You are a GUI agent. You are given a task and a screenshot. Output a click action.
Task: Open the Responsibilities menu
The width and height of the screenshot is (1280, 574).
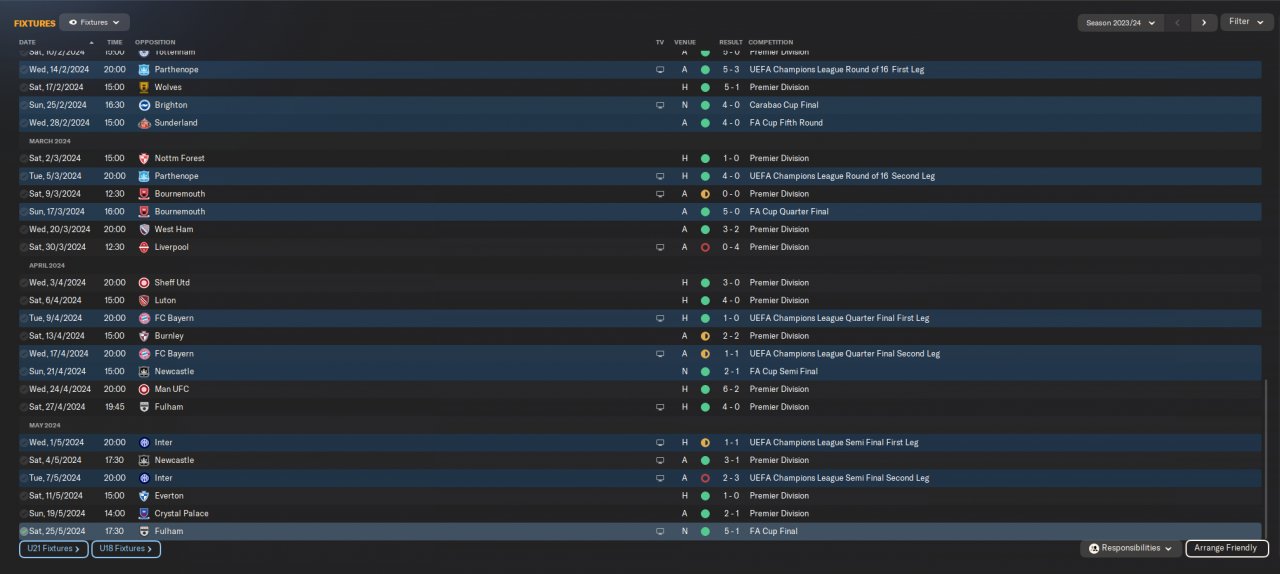point(1130,549)
